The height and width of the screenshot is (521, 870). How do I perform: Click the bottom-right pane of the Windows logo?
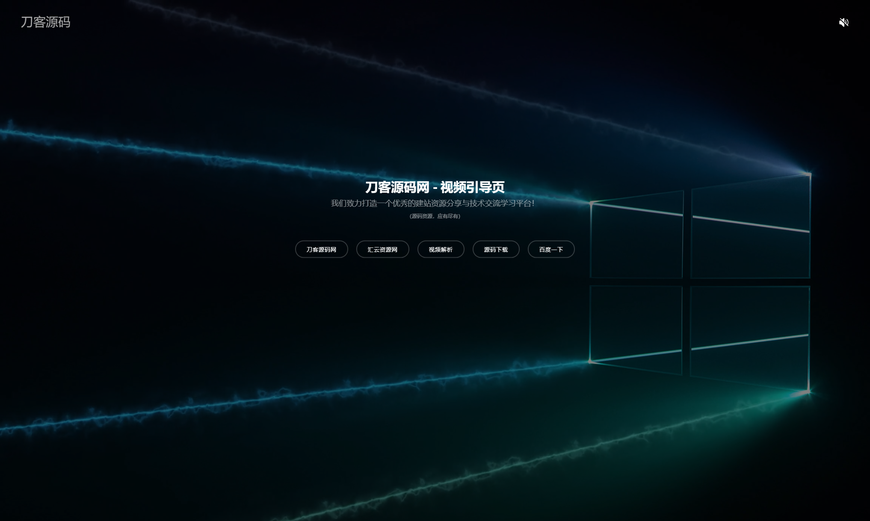(750, 336)
